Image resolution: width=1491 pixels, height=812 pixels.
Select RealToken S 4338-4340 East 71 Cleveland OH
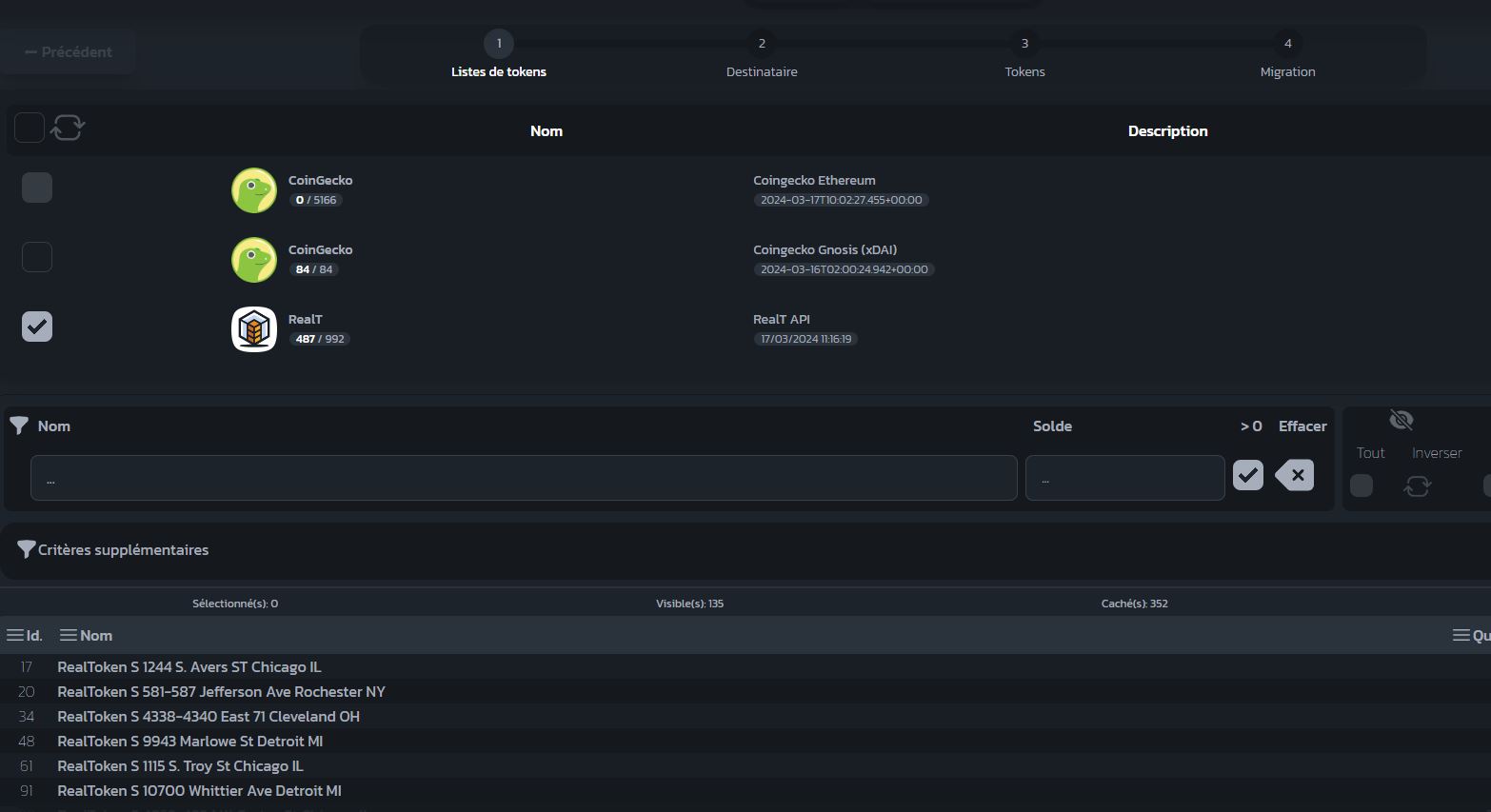coord(209,716)
